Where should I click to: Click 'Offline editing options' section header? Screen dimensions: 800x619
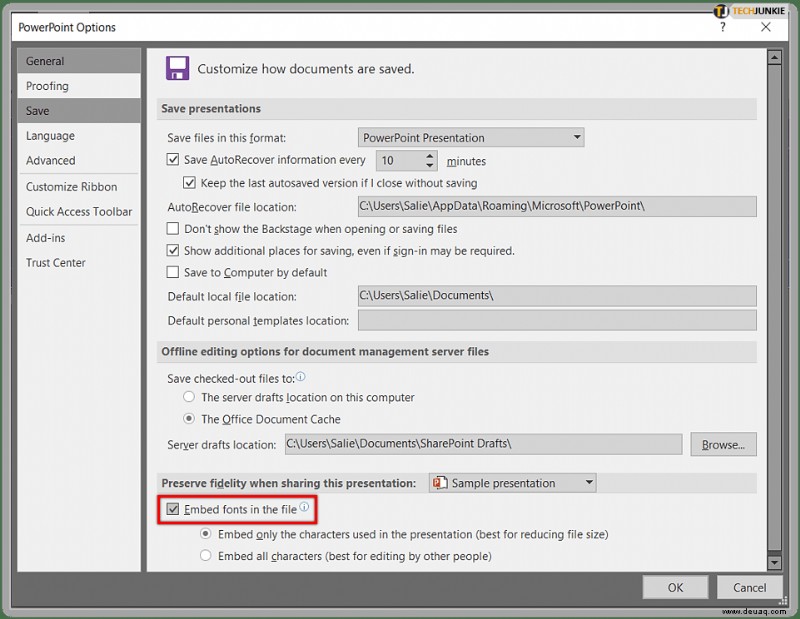[325, 352]
